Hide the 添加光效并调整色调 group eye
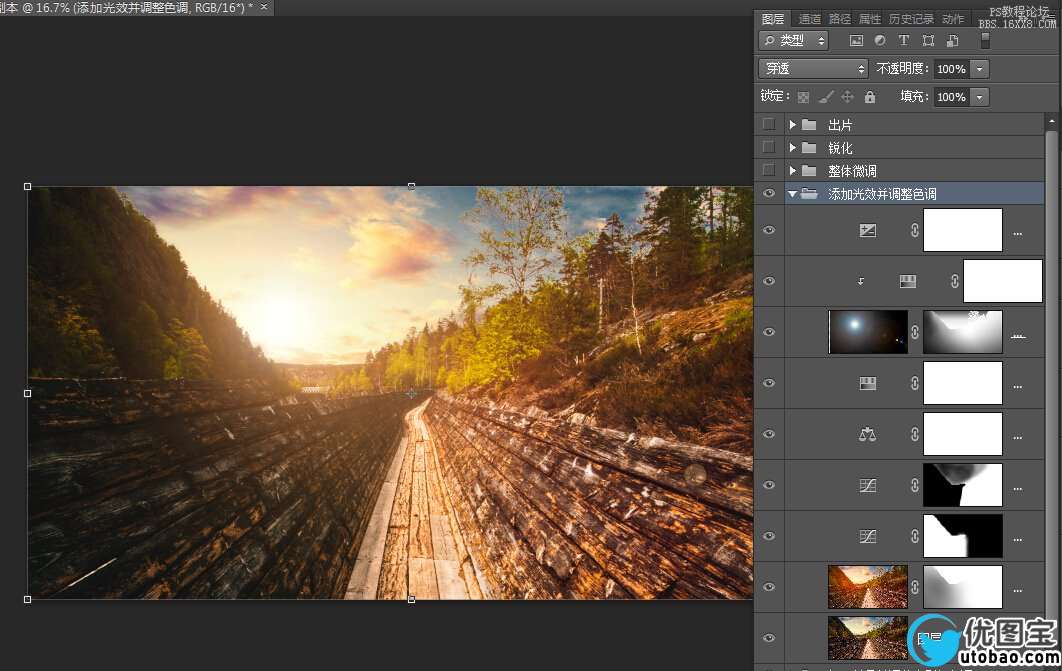 769,194
